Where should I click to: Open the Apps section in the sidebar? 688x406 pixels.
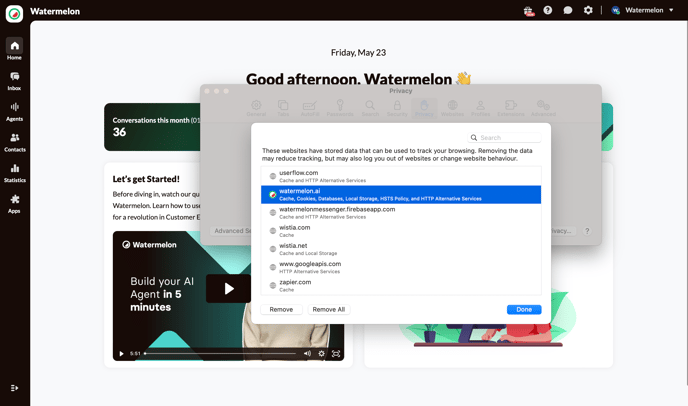coord(14,204)
